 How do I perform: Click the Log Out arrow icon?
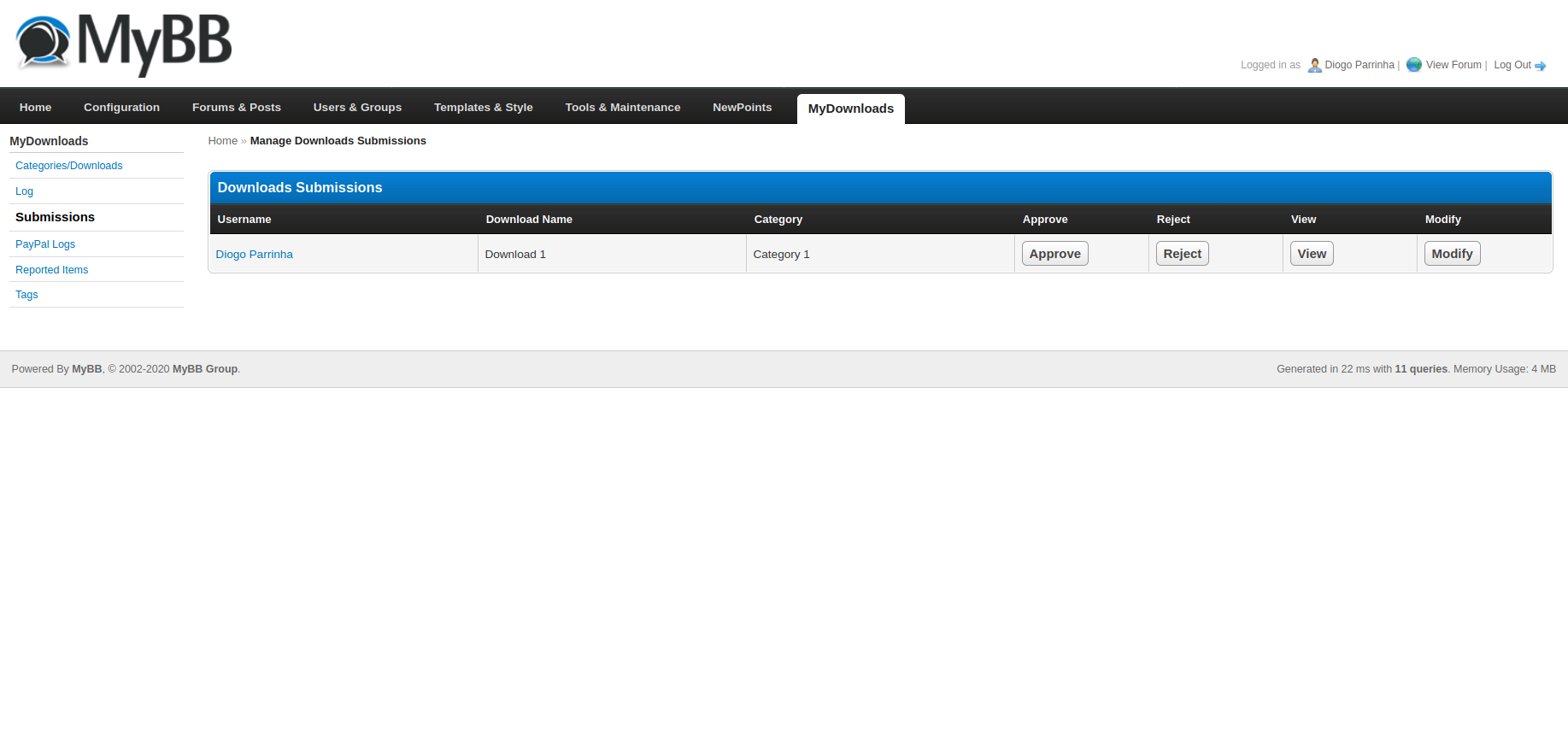tap(1541, 66)
